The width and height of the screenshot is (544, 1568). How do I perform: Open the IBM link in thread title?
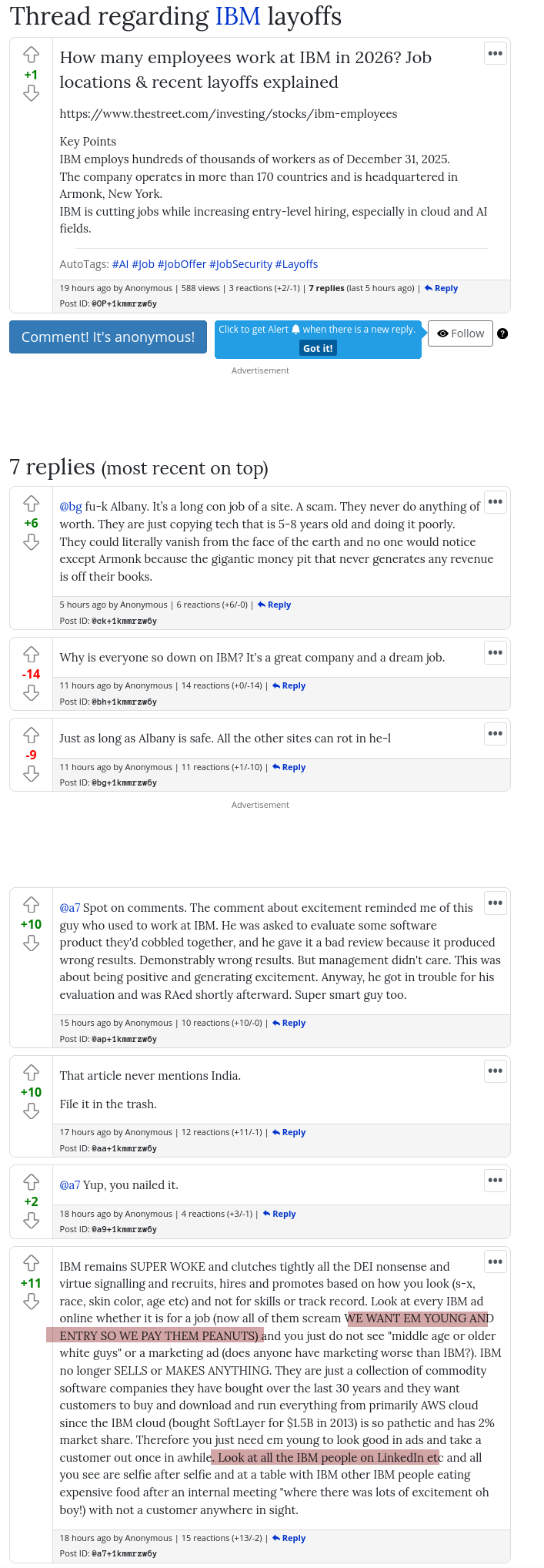[238, 16]
